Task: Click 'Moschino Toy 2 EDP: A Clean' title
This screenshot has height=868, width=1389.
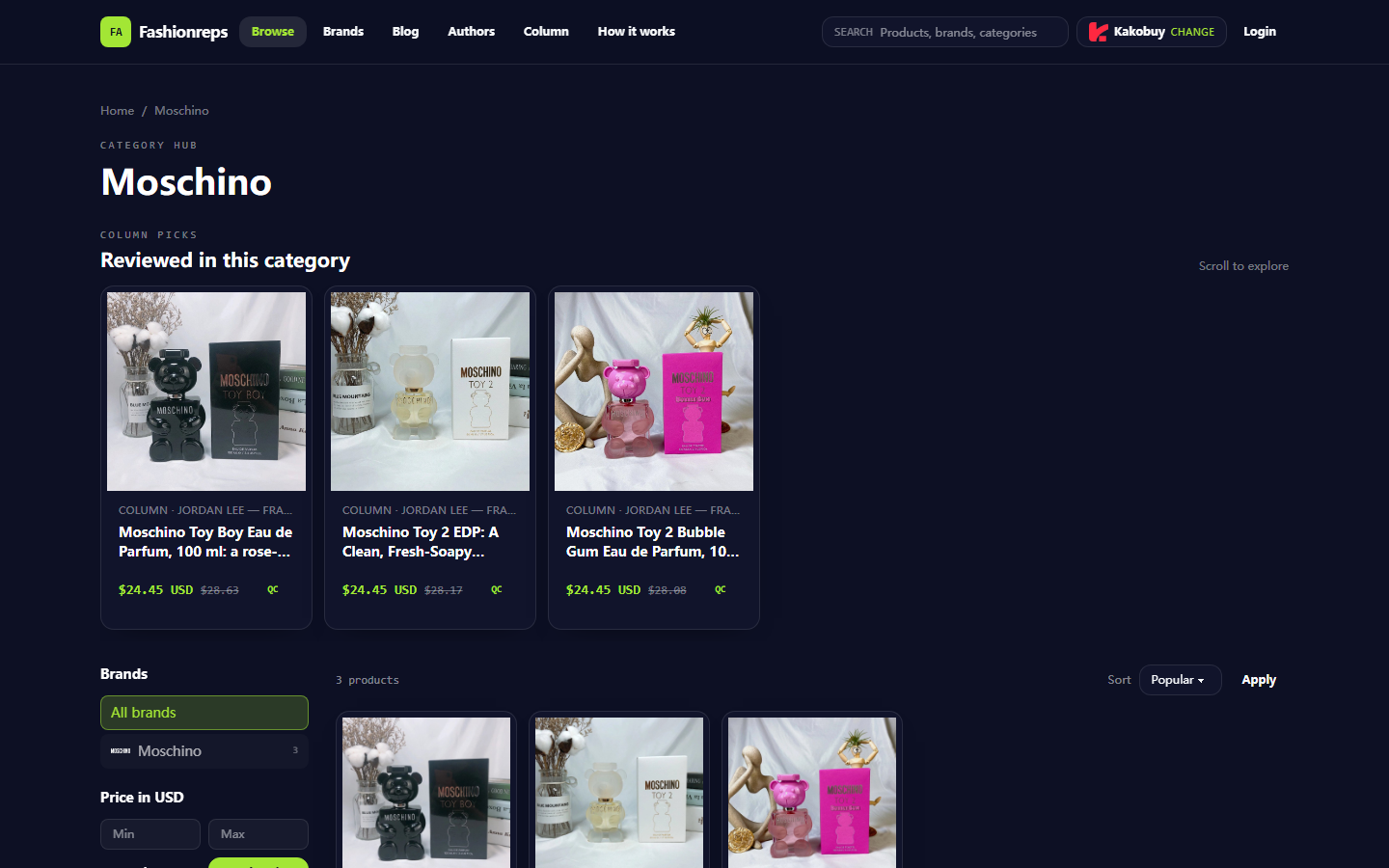Action: point(421,542)
